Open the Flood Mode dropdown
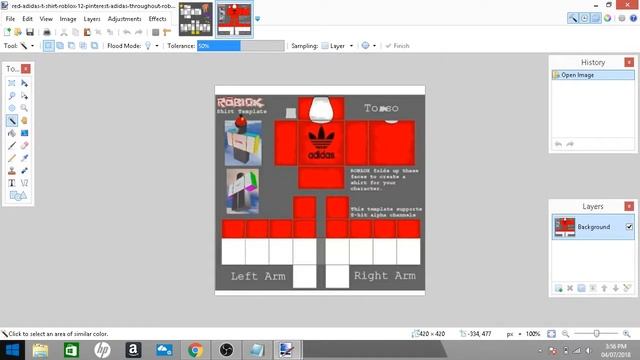Image resolution: width=640 pixels, height=360 pixels. [x=151, y=46]
